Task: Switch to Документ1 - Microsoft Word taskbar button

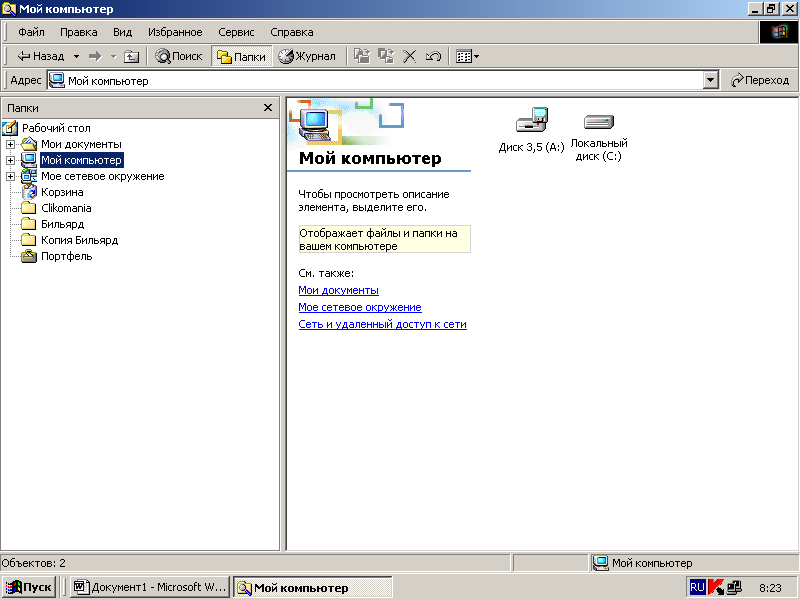Action: (x=149, y=587)
